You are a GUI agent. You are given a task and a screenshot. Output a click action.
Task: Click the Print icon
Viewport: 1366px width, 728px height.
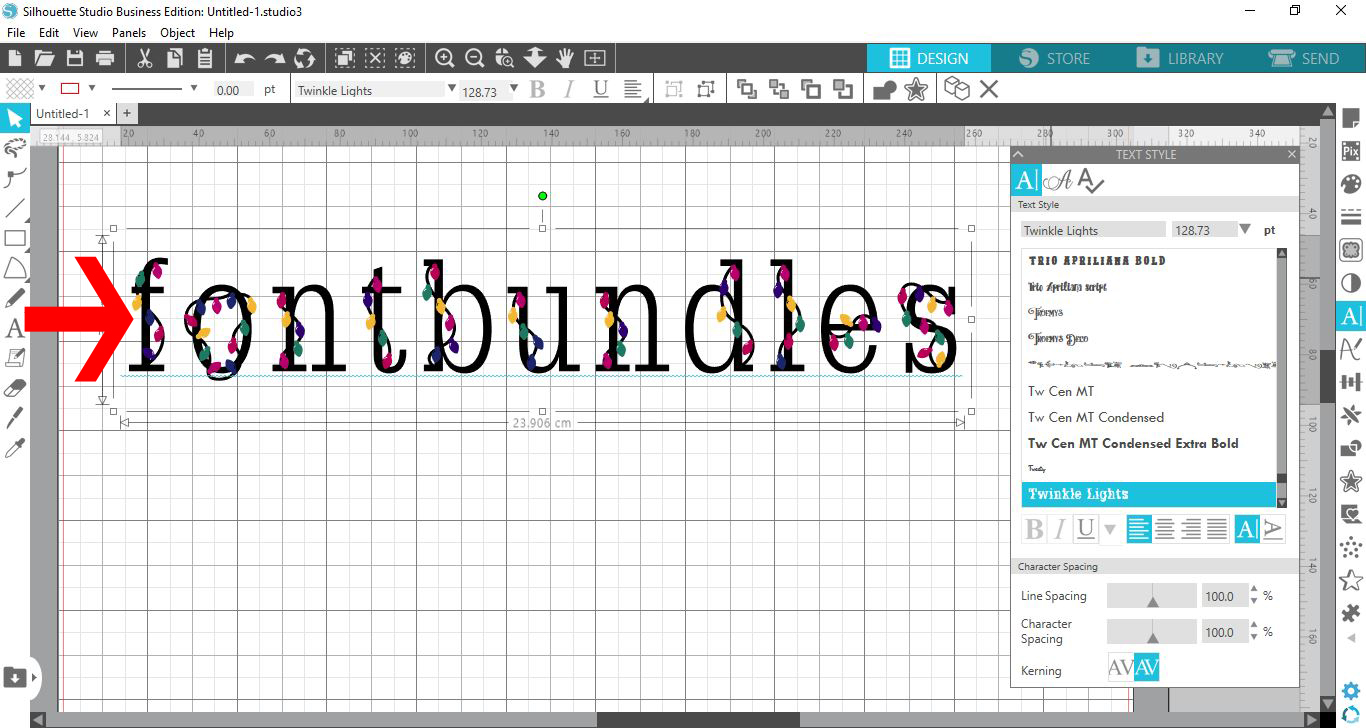tap(105, 58)
